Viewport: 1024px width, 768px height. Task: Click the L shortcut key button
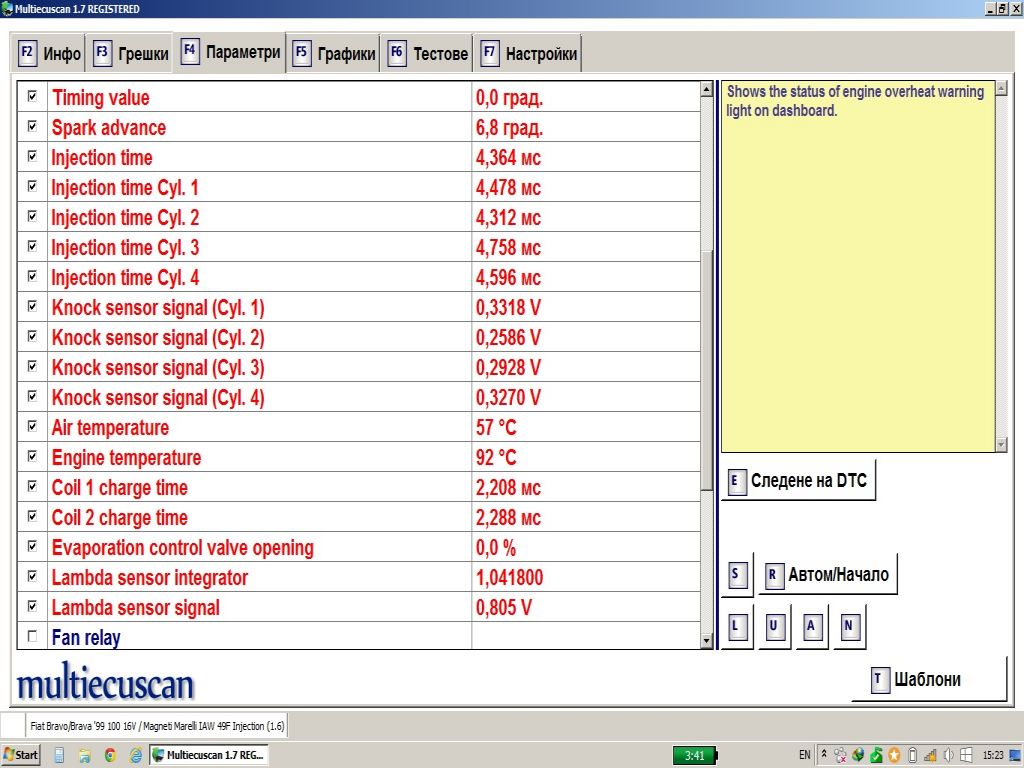click(736, 627)
